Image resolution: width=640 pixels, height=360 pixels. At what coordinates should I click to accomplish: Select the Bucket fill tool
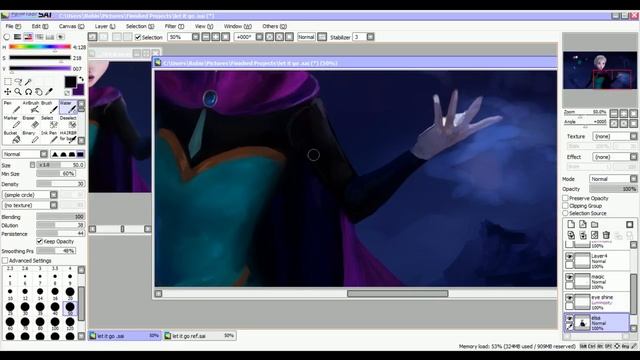coord(11,137)
